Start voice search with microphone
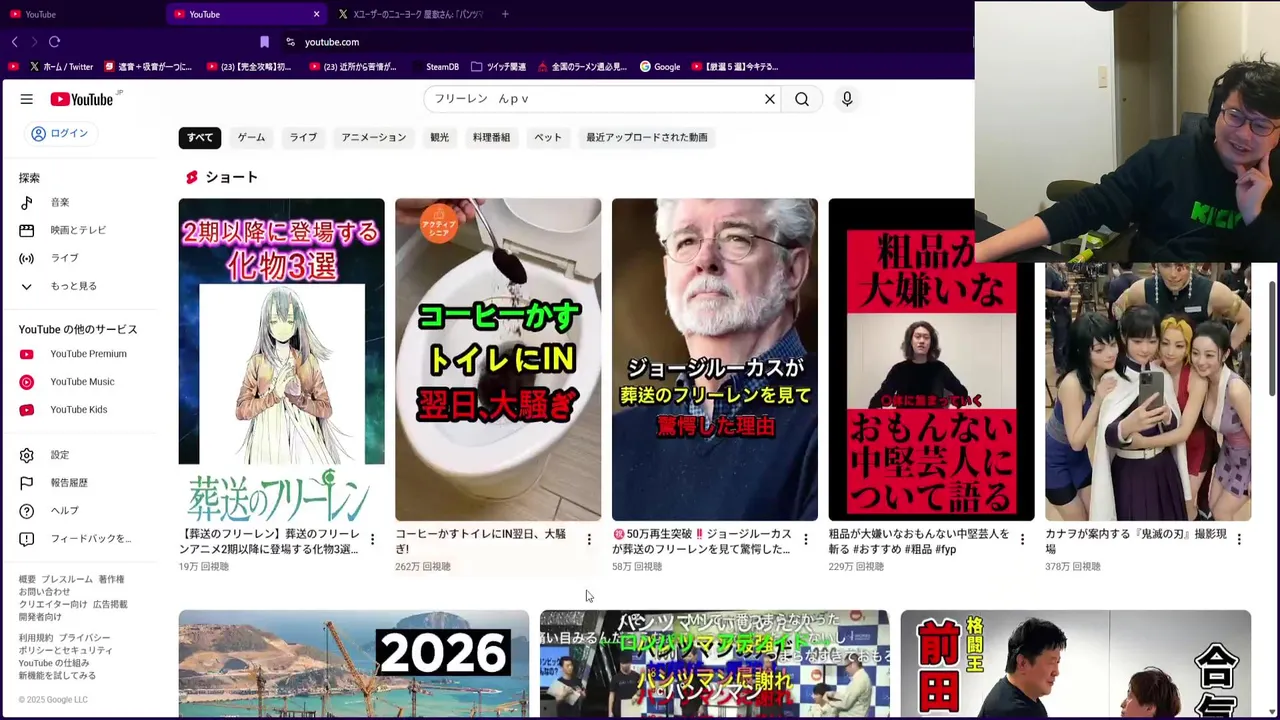1280x720 pixels. click(847, 99)
